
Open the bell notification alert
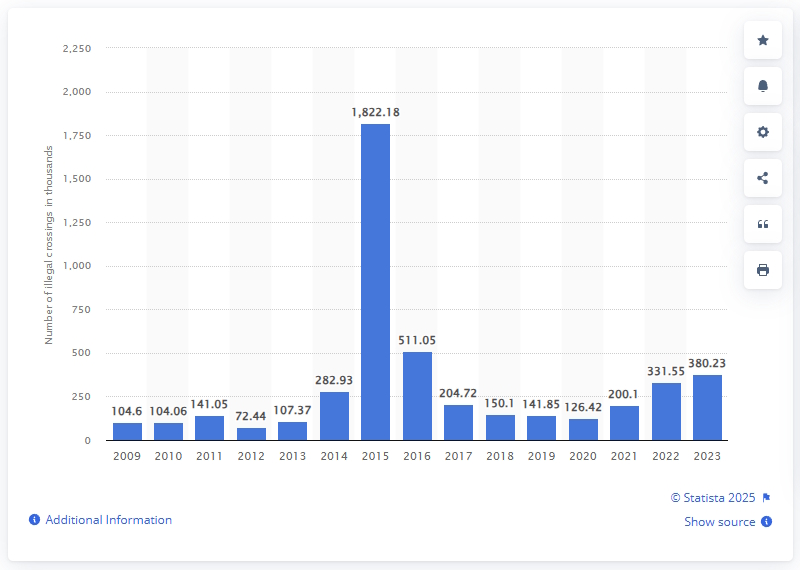point(763,86)
